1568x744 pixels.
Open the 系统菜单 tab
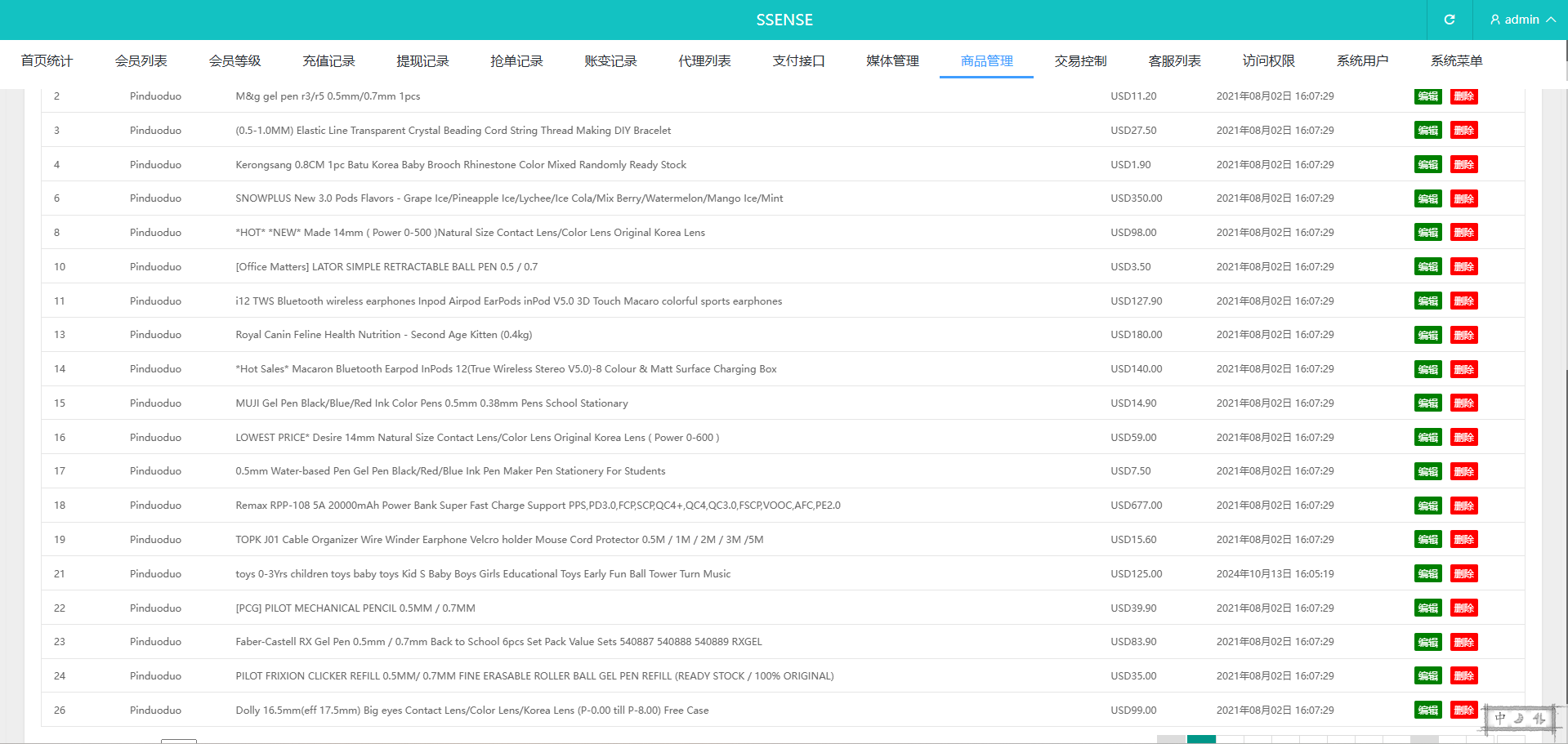(x=1456, y=60)
